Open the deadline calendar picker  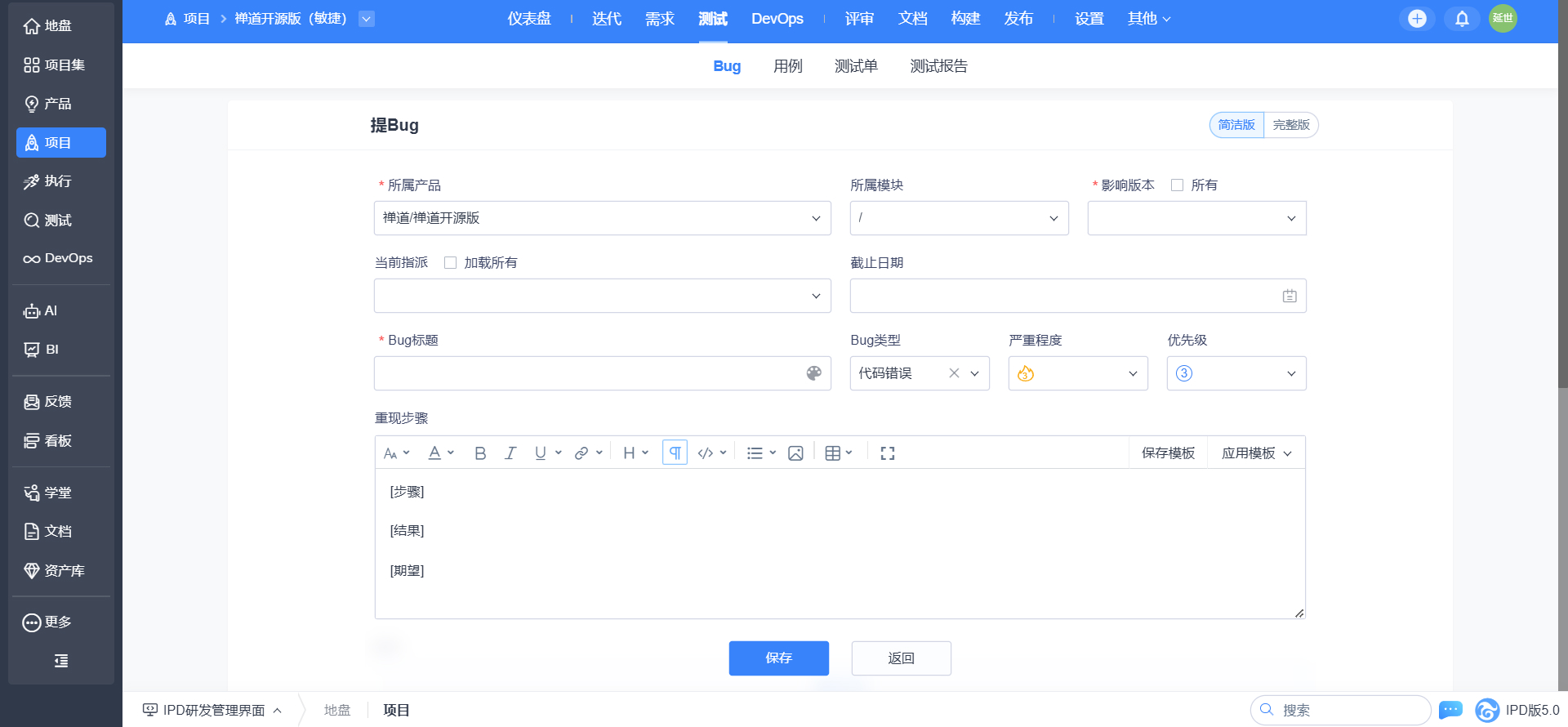[1290, 297]
